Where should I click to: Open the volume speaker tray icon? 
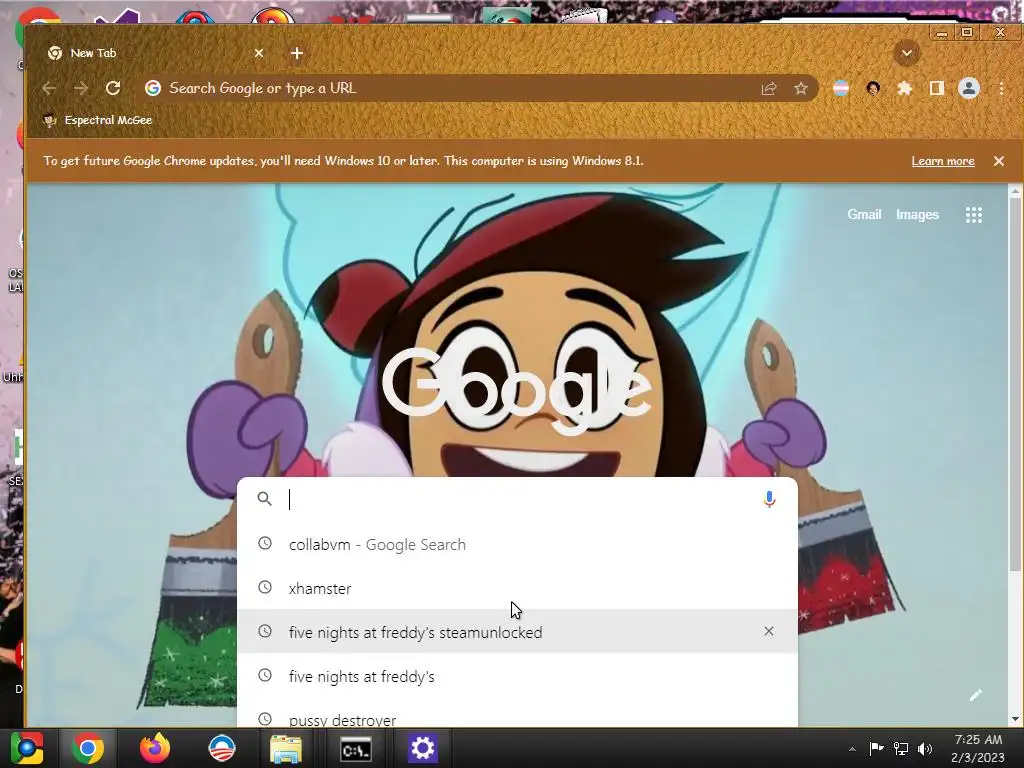(925, 748)
